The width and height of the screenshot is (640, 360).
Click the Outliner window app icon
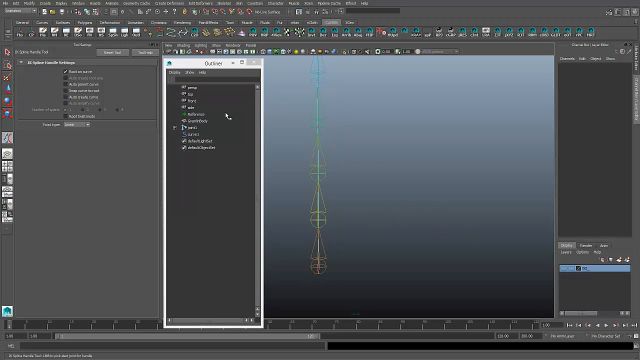pos(169,63)
